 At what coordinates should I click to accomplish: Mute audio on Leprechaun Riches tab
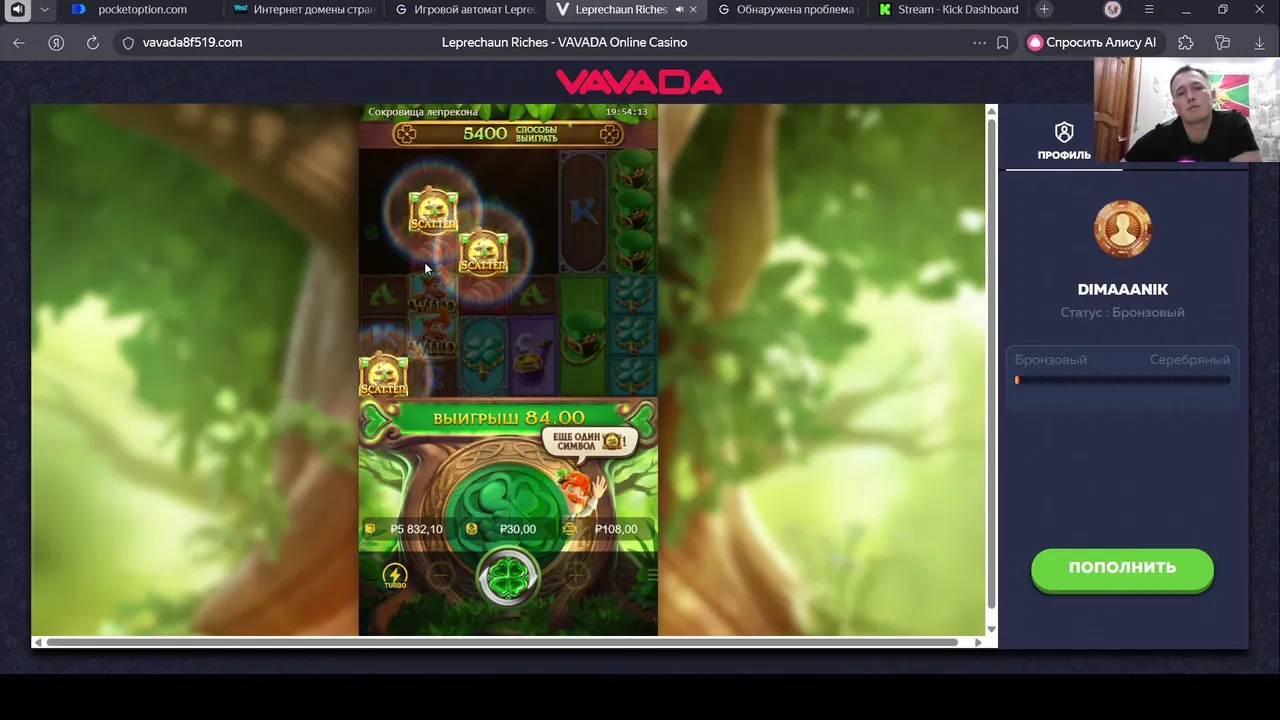point(680,10)
